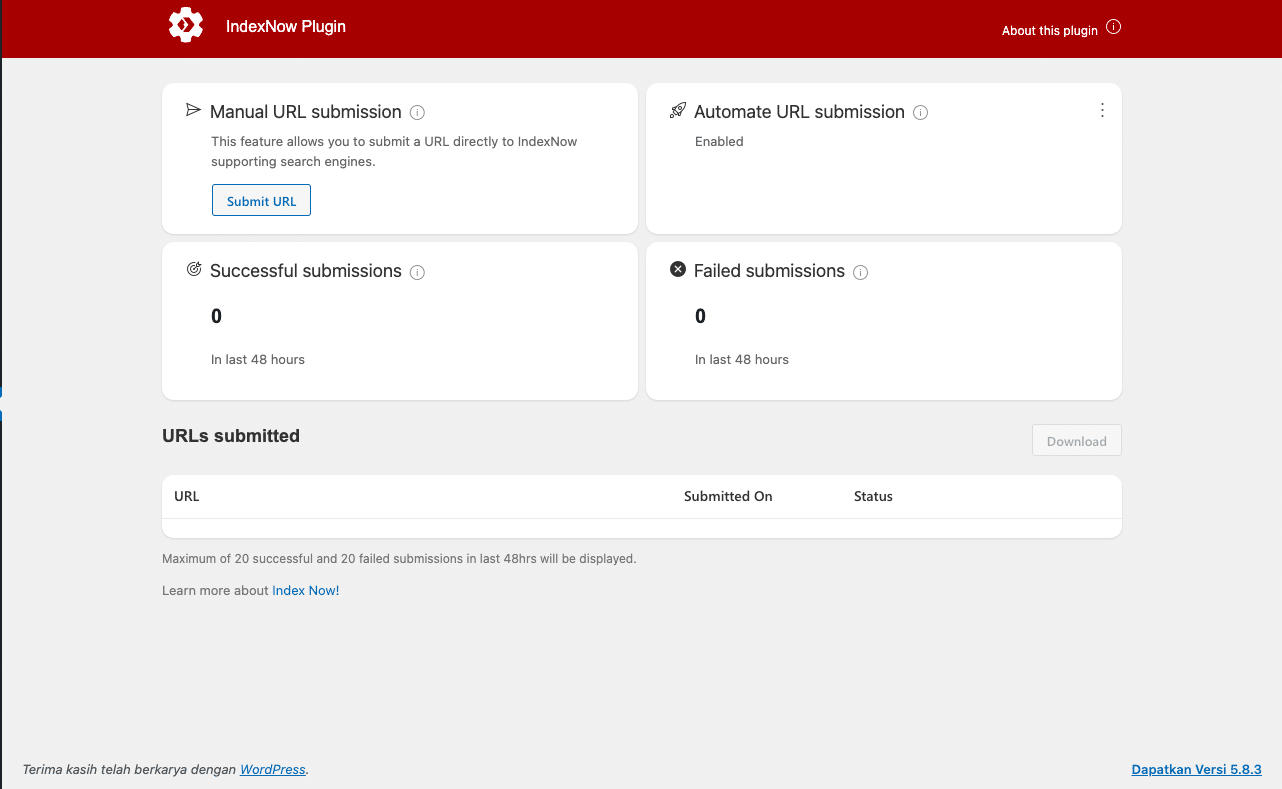
Task: Click the Download button for submitted URLs
Action: 1077,440
